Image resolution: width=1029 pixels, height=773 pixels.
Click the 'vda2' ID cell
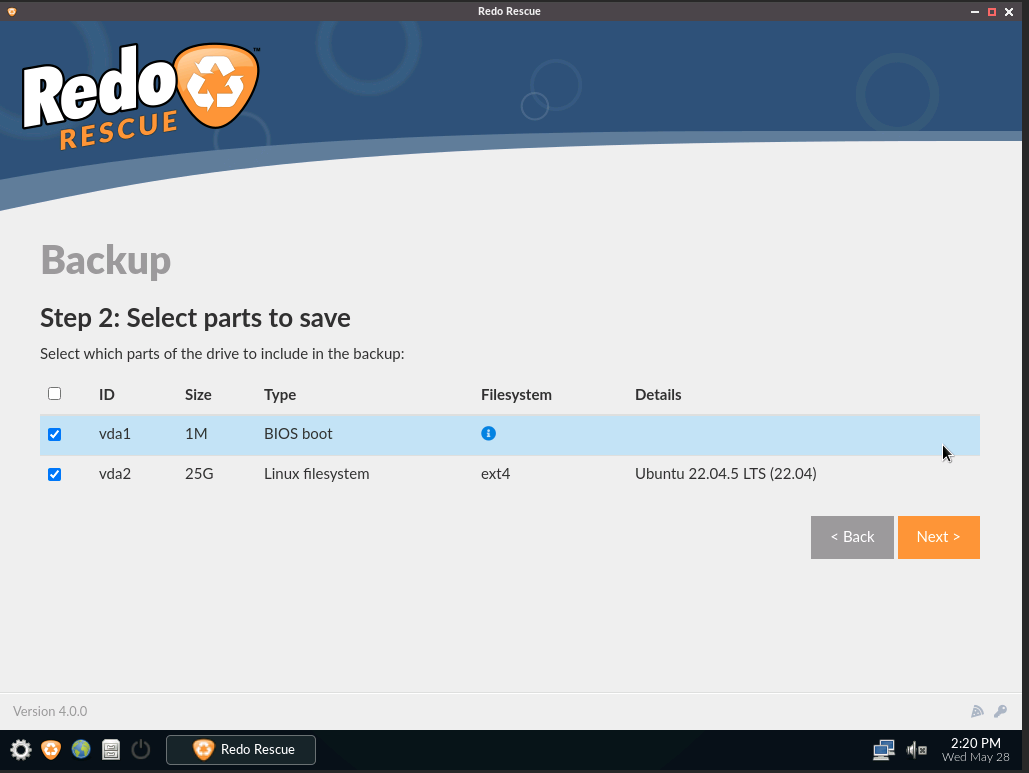pyautogui.click(x=115, y=474)
